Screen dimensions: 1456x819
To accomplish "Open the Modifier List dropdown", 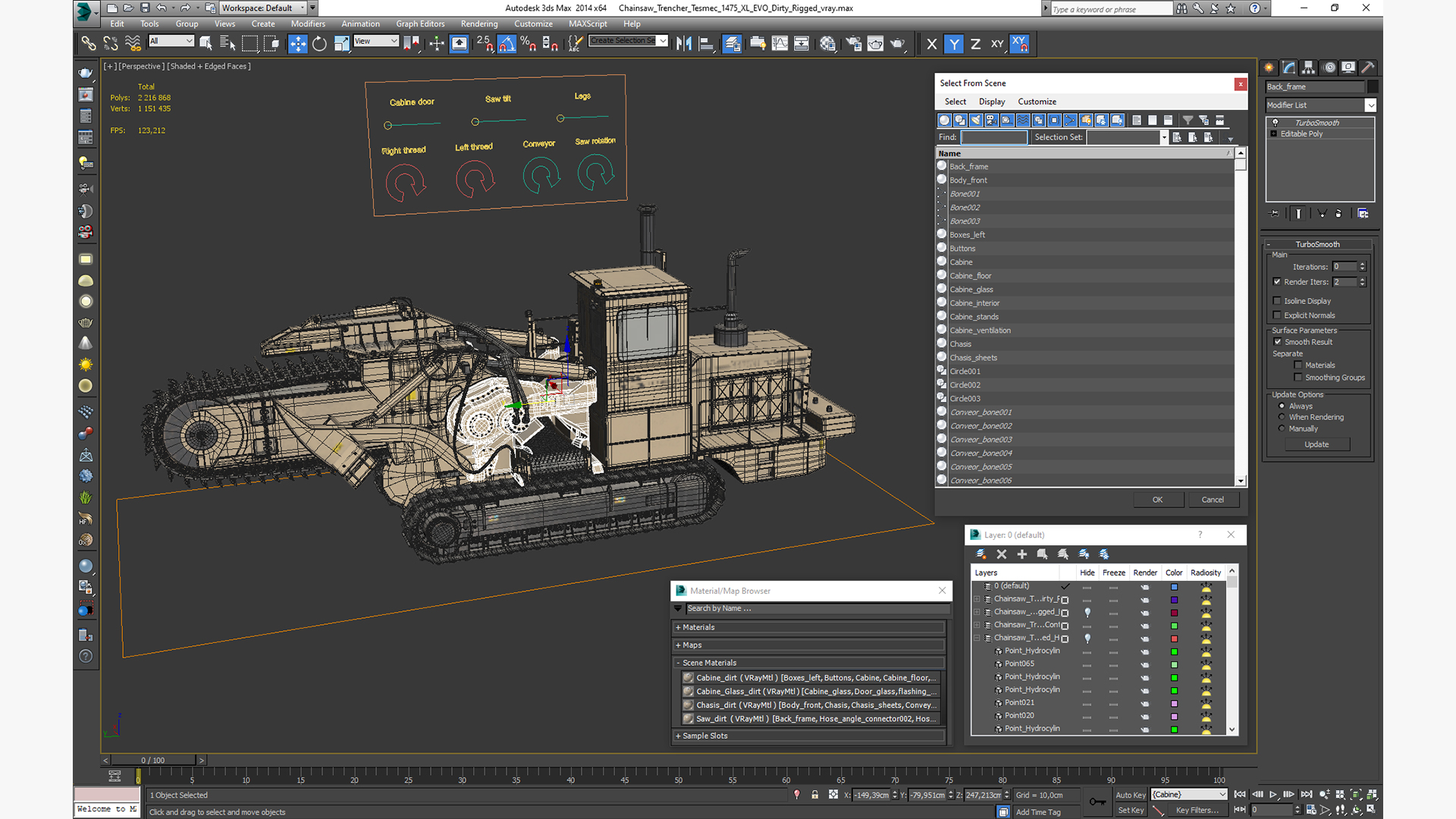I will [1319, 105].
